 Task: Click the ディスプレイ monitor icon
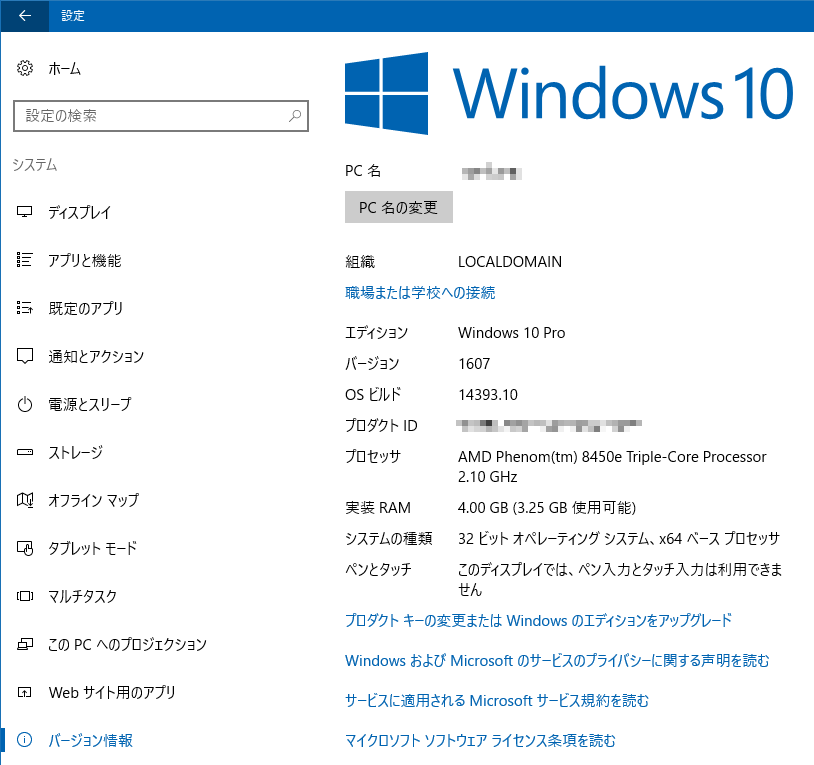pyautogui.click(x=24, y=212)
